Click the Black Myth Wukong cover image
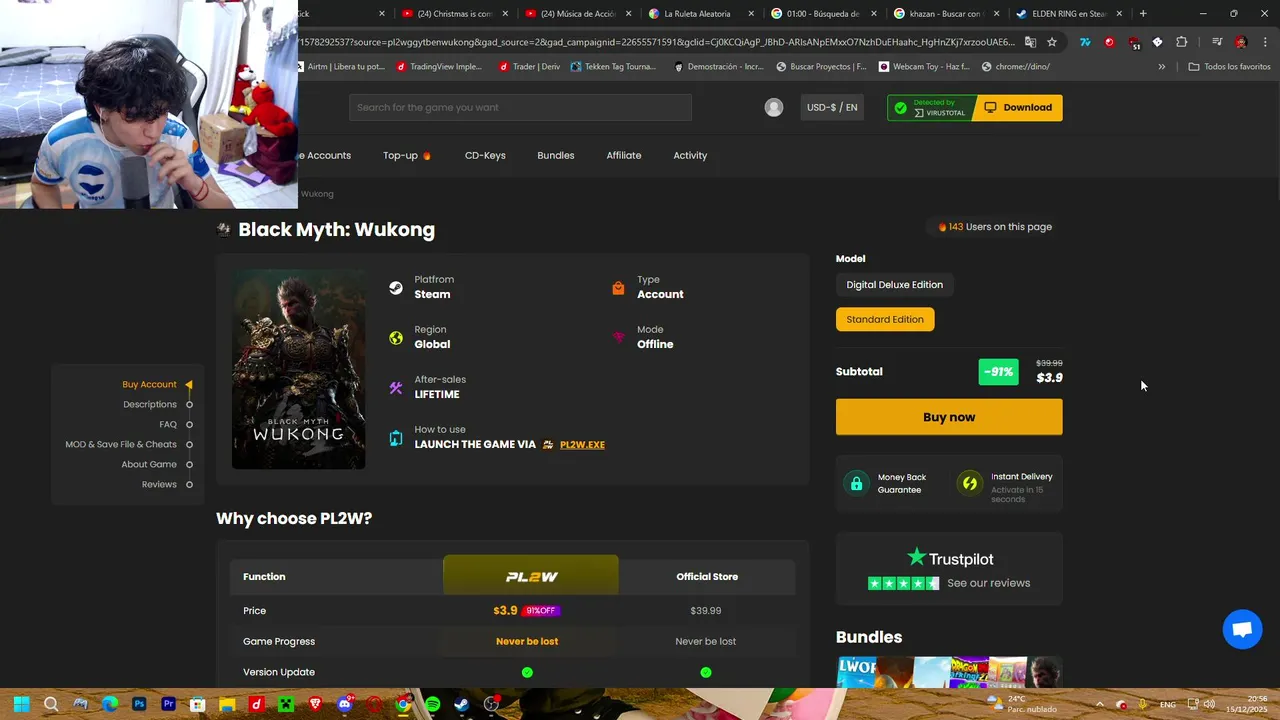This screenshot has width=1280, height=720. [298, 369]
